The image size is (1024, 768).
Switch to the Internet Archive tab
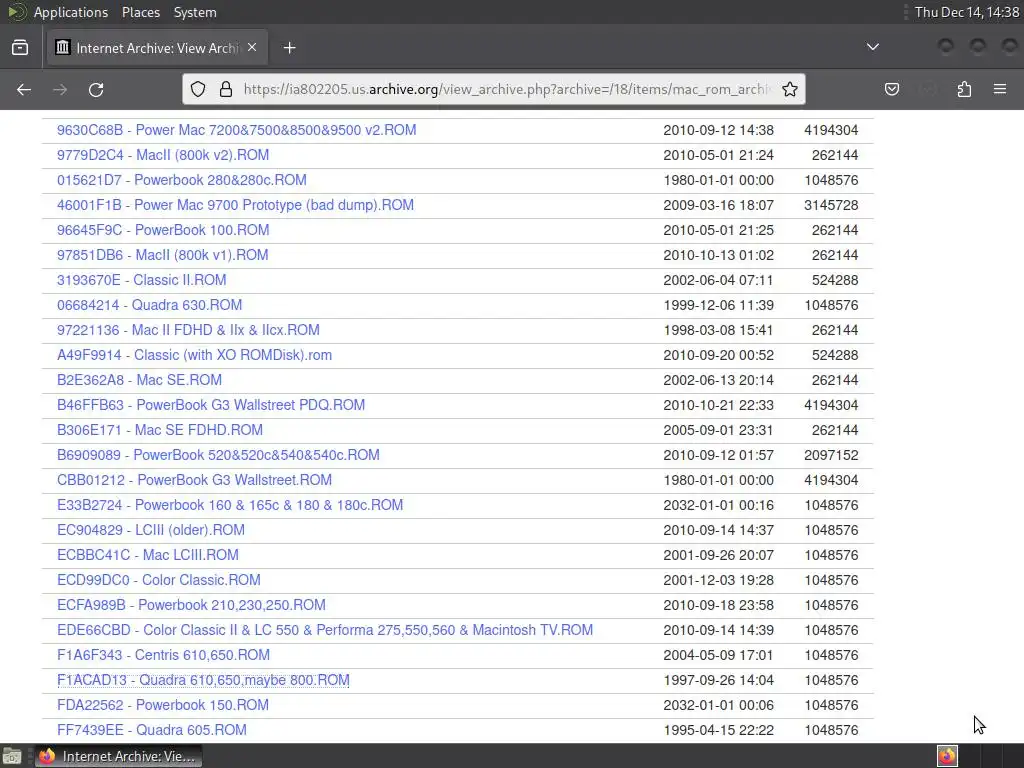(x=157, y=48)
